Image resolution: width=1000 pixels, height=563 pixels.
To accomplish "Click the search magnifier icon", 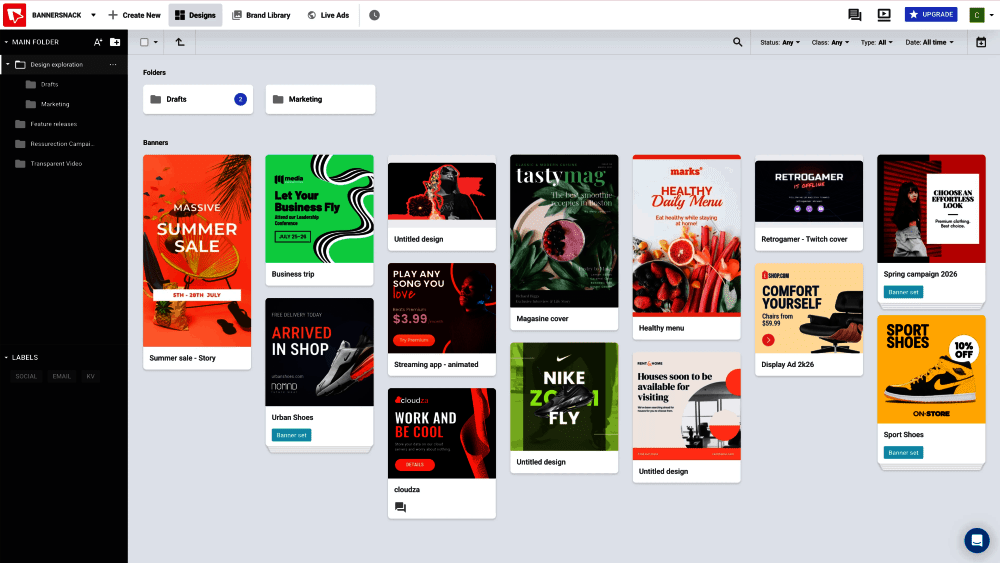I will [x=737, y=42].
